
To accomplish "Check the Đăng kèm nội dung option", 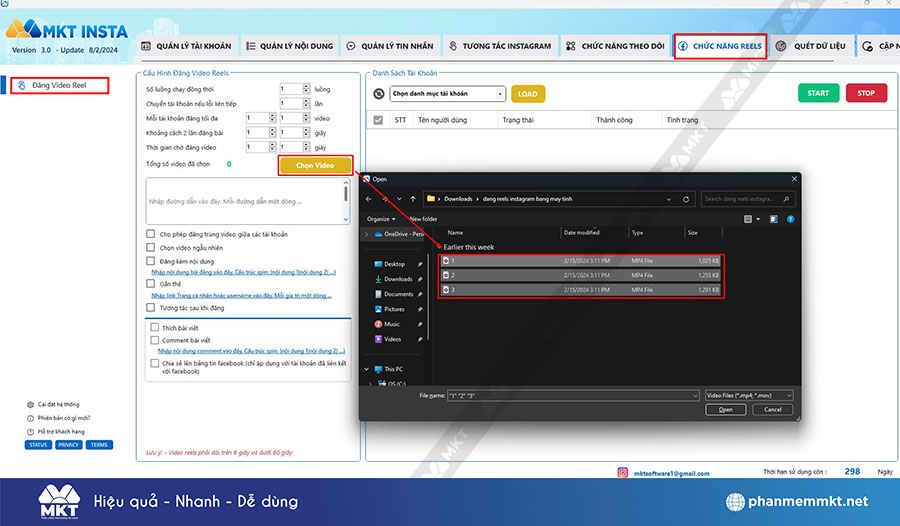I will click(150, 261).
